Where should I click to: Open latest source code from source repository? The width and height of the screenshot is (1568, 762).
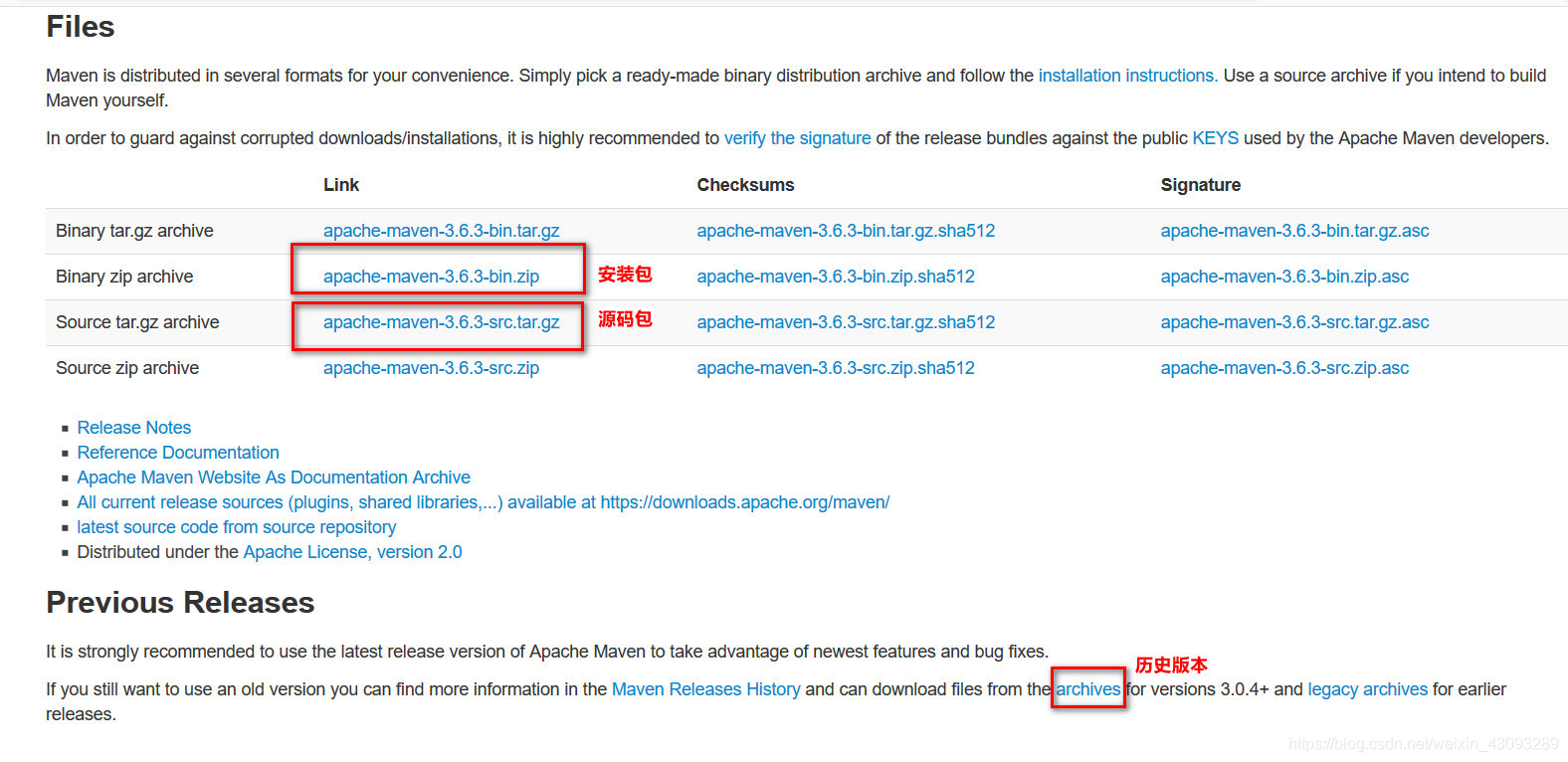click(237, 527)
